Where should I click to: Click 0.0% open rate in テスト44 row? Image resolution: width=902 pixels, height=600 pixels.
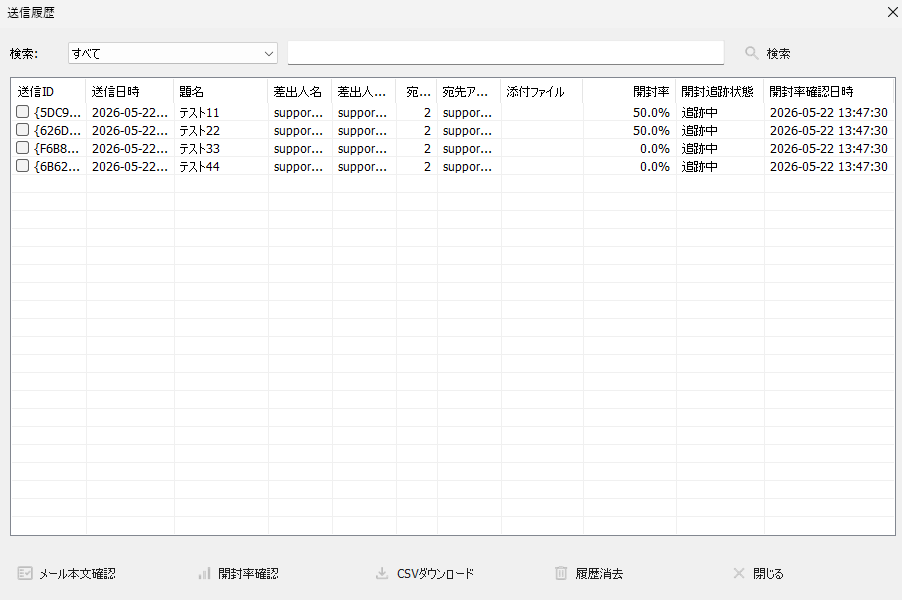point(655,166)
